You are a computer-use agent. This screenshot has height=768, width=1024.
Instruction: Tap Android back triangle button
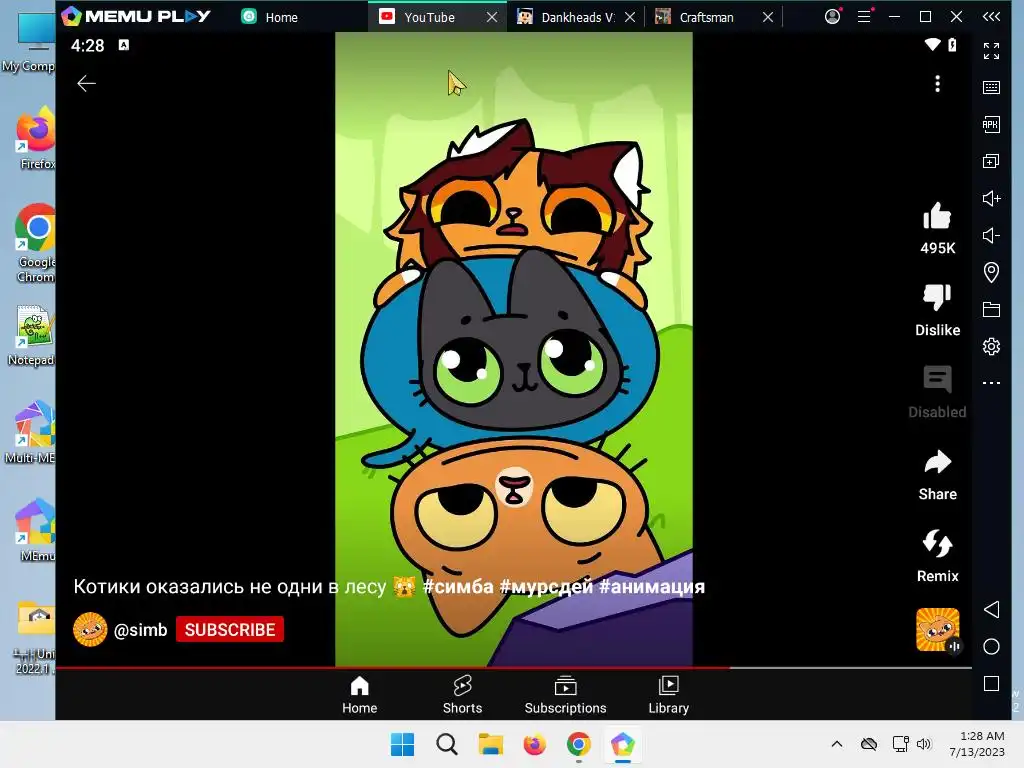(991, 609)
